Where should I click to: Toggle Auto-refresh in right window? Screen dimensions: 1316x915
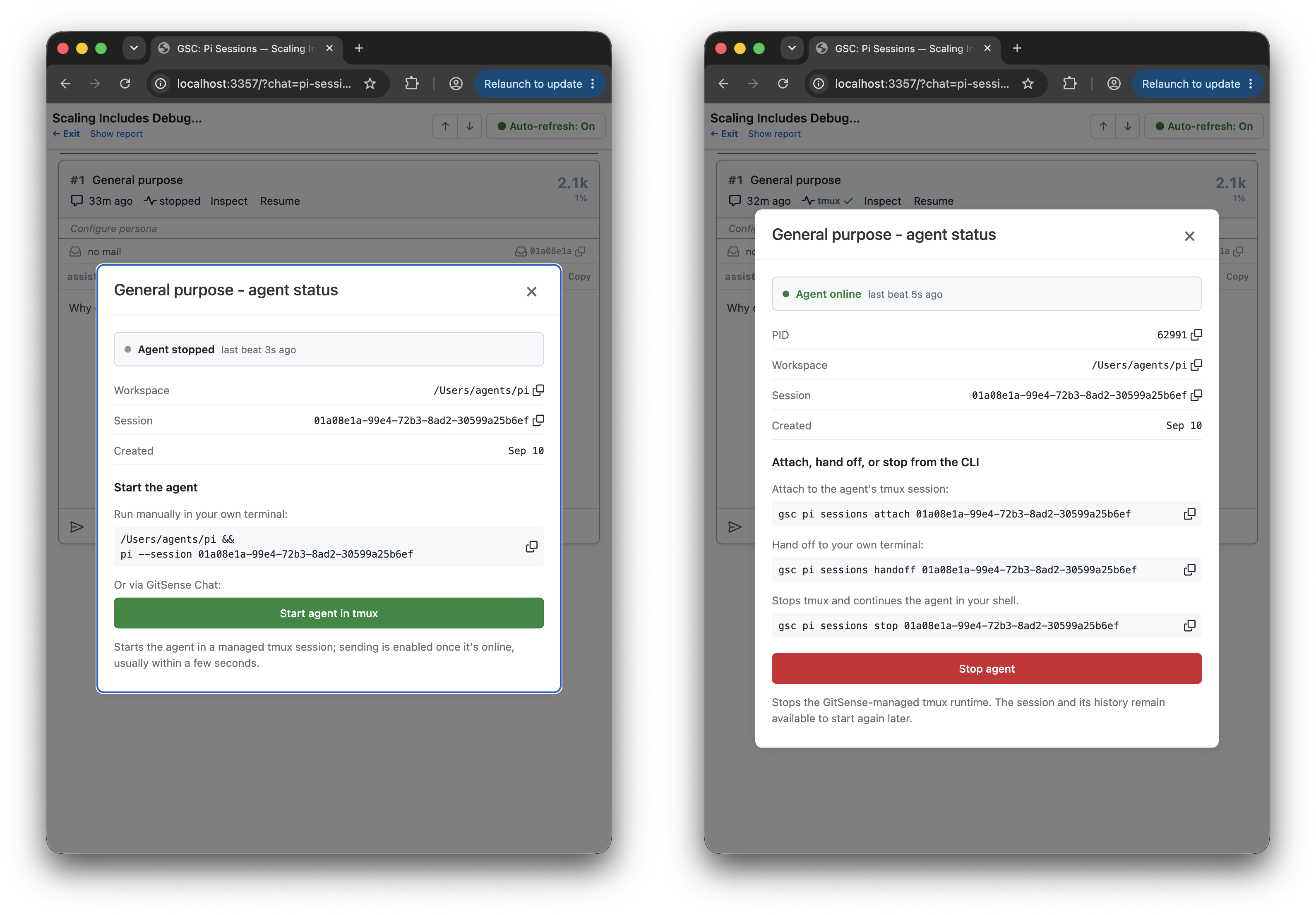click(x=1204, y=126)
